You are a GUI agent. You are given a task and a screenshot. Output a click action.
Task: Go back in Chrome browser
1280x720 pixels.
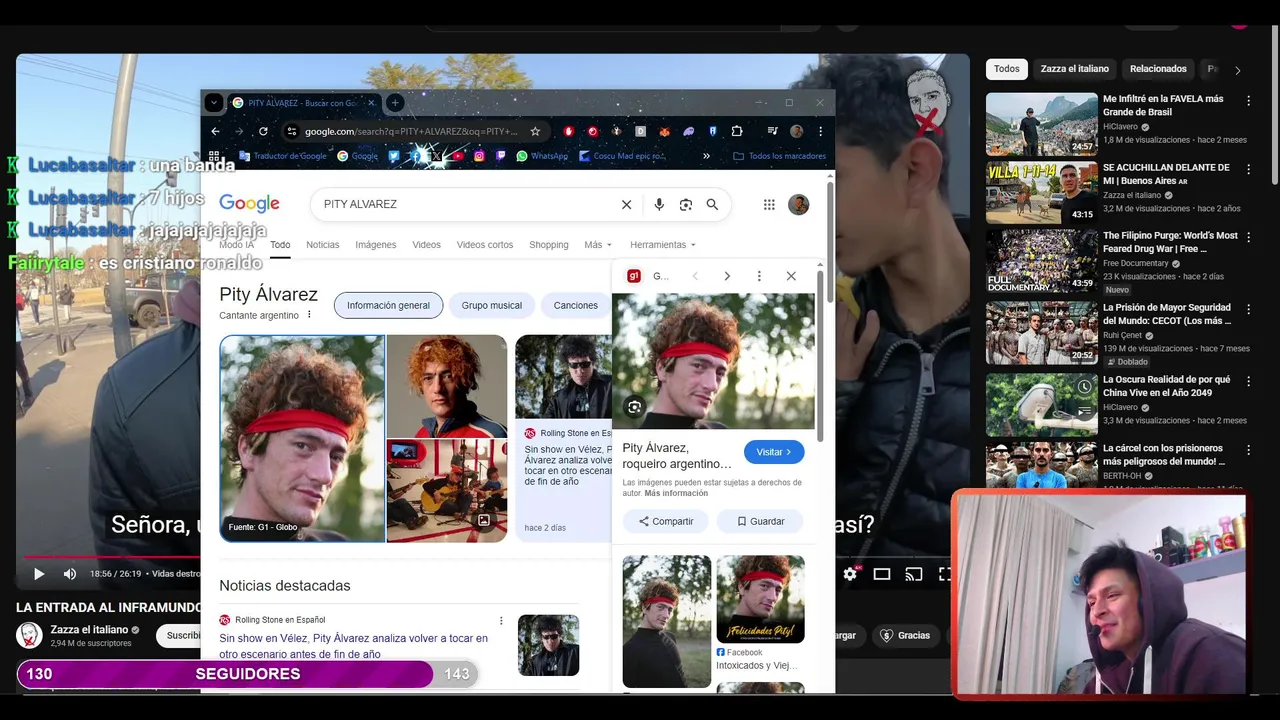[x=215, y=131]
